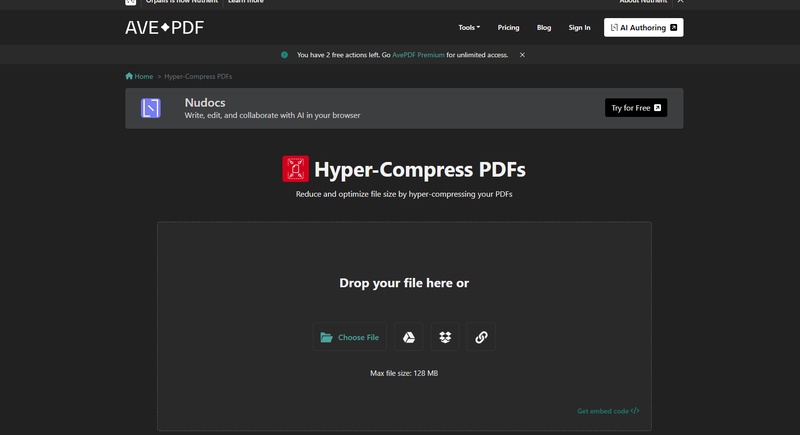The image size is (800, 435).
Task: Click Sign In in the header
Action: click(579, 28)
